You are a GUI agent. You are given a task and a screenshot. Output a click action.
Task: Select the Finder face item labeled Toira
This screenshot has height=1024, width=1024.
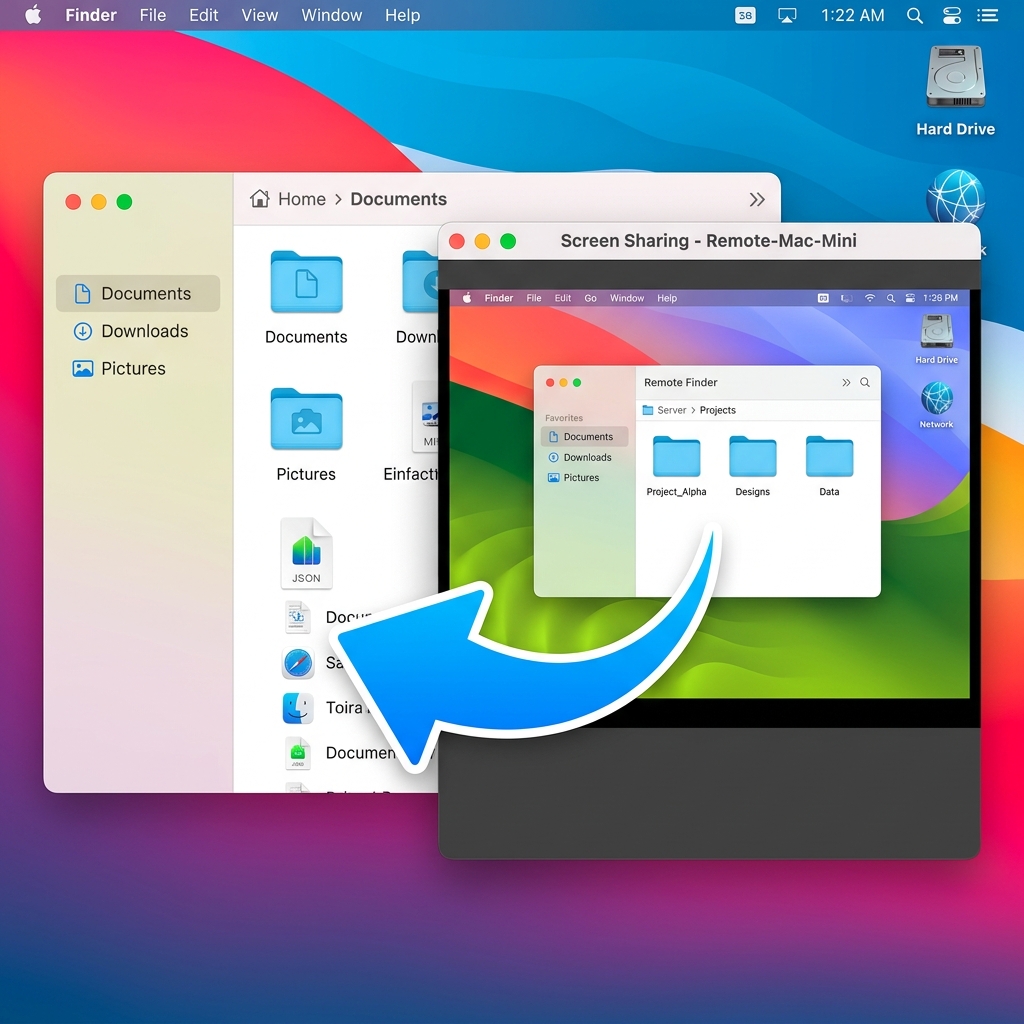coord(298,708)
